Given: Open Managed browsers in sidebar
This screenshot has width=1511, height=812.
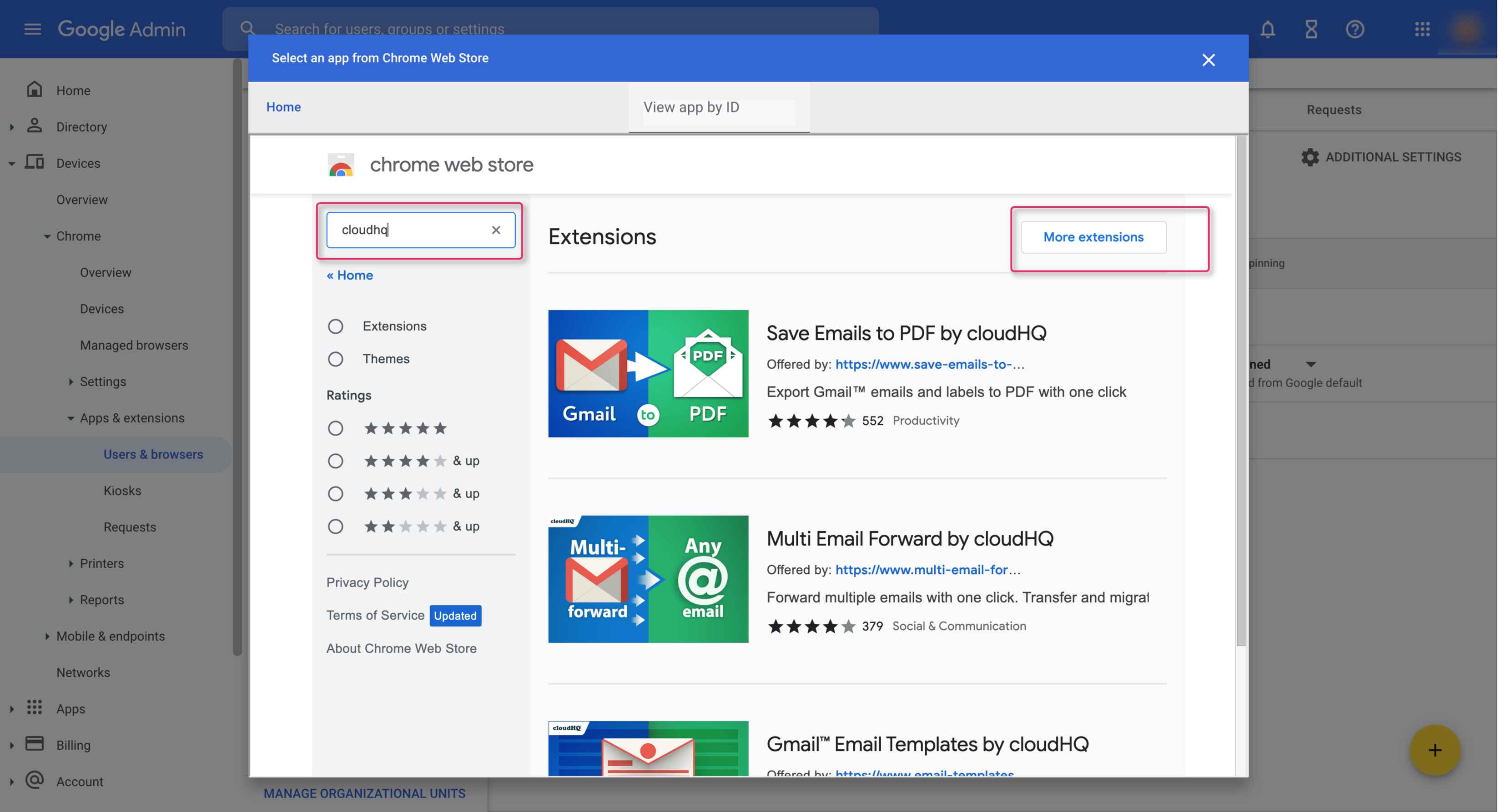Looking at the screenshot, I should point(134,346).
